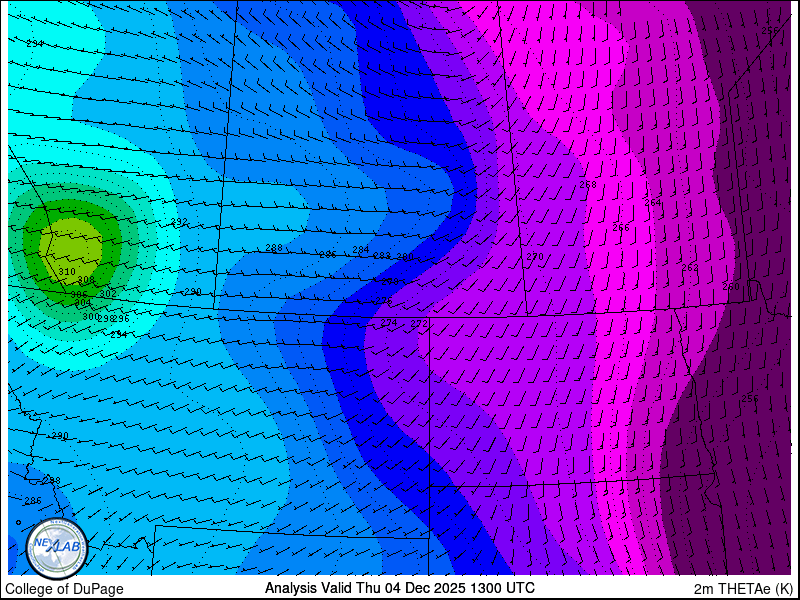Viewport: 800px width, 600px height.
Task: Click the 272 contour label
Action: [x=419, y=323]
